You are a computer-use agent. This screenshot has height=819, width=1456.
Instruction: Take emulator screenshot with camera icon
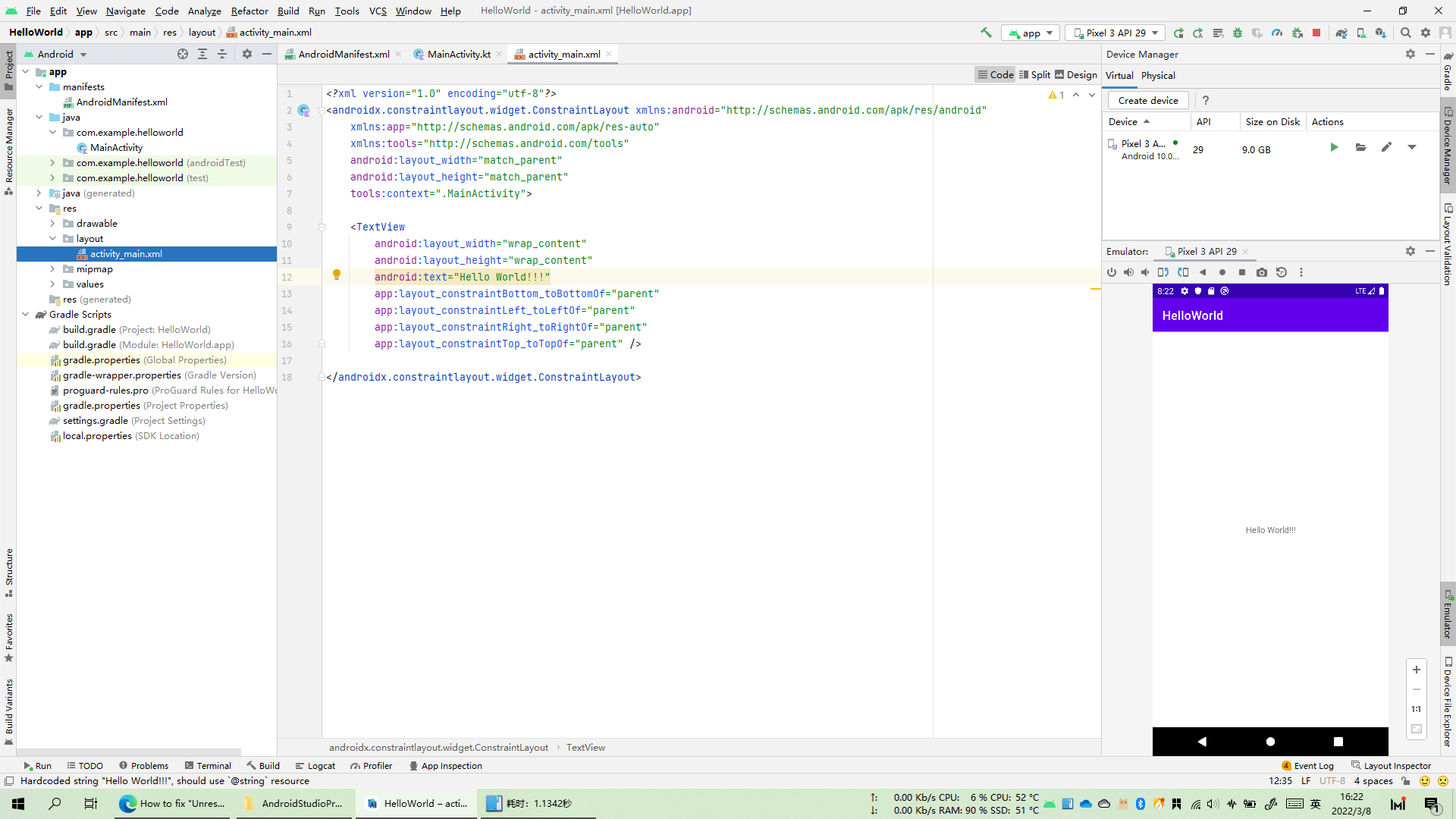tap(1262, 272)
